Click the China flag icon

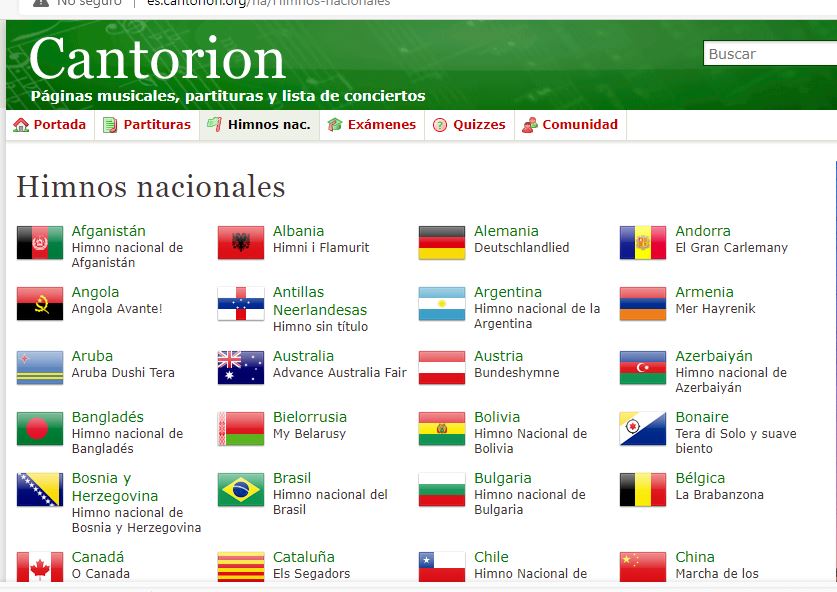(x=643, y=567)
